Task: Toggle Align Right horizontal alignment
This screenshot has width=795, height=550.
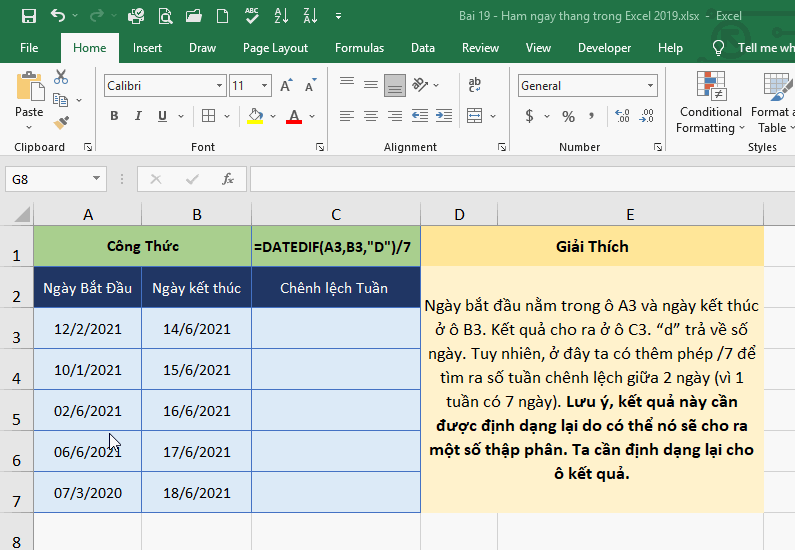Action: [x=394, y=116]
